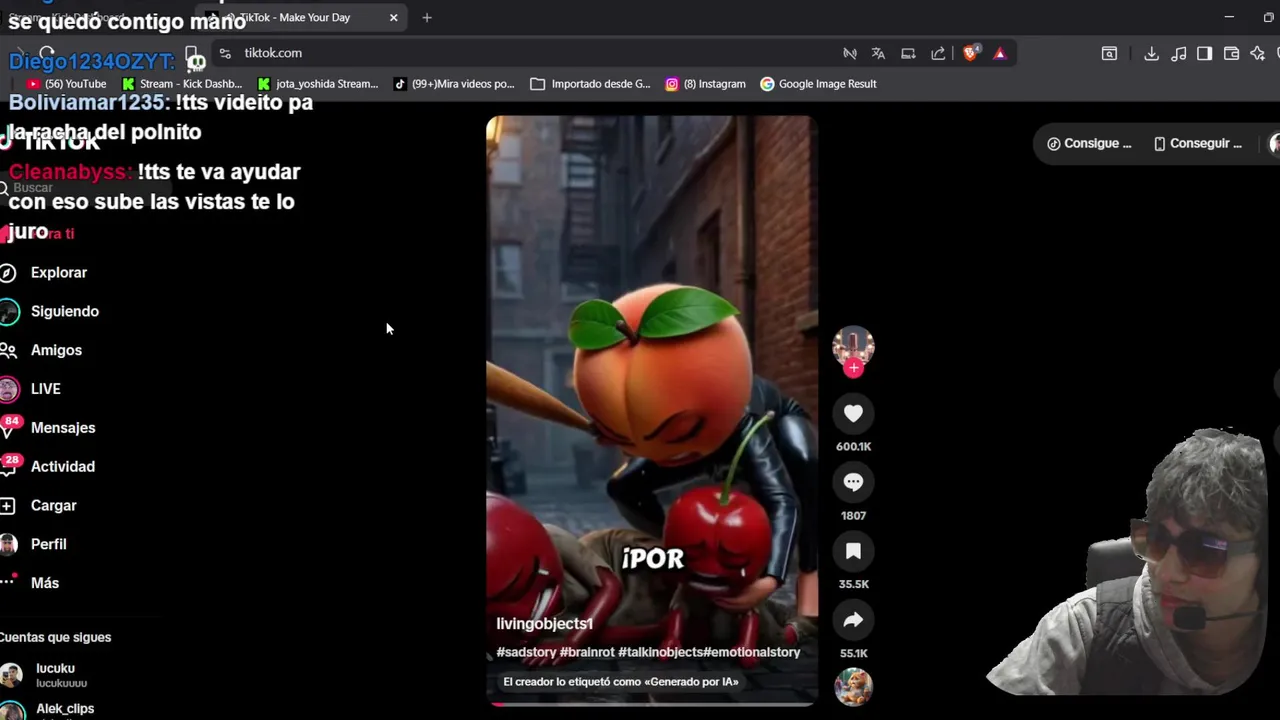The image size is (1280, 720).
Task: Seek on the video progress bar
Action: pyautogui.click(x=652, y=704)
